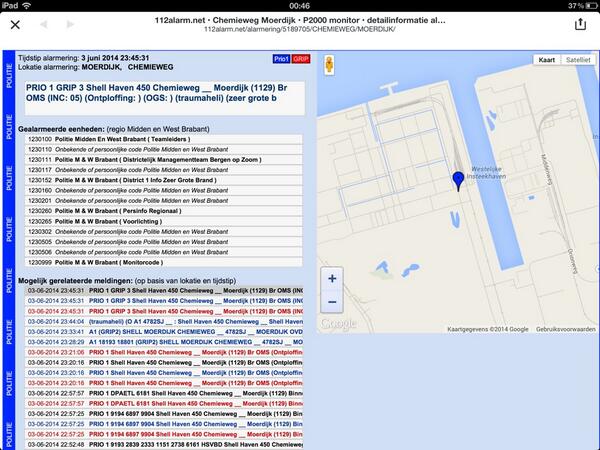Open the blue 23:45:31 PRIO 1 GRIP 3 message

[x=165, y=301]
